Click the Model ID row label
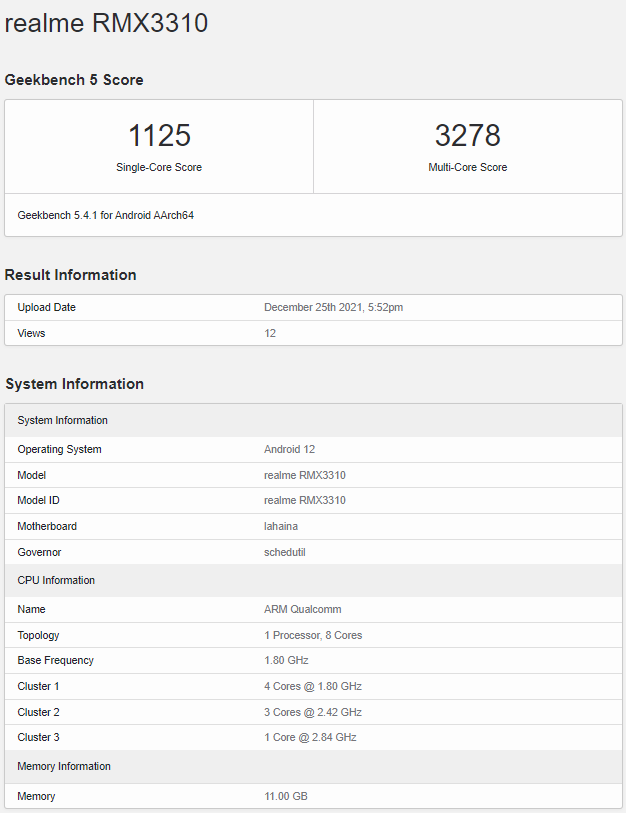The width and height of the screenshot is (626, 813). (39, 500)
